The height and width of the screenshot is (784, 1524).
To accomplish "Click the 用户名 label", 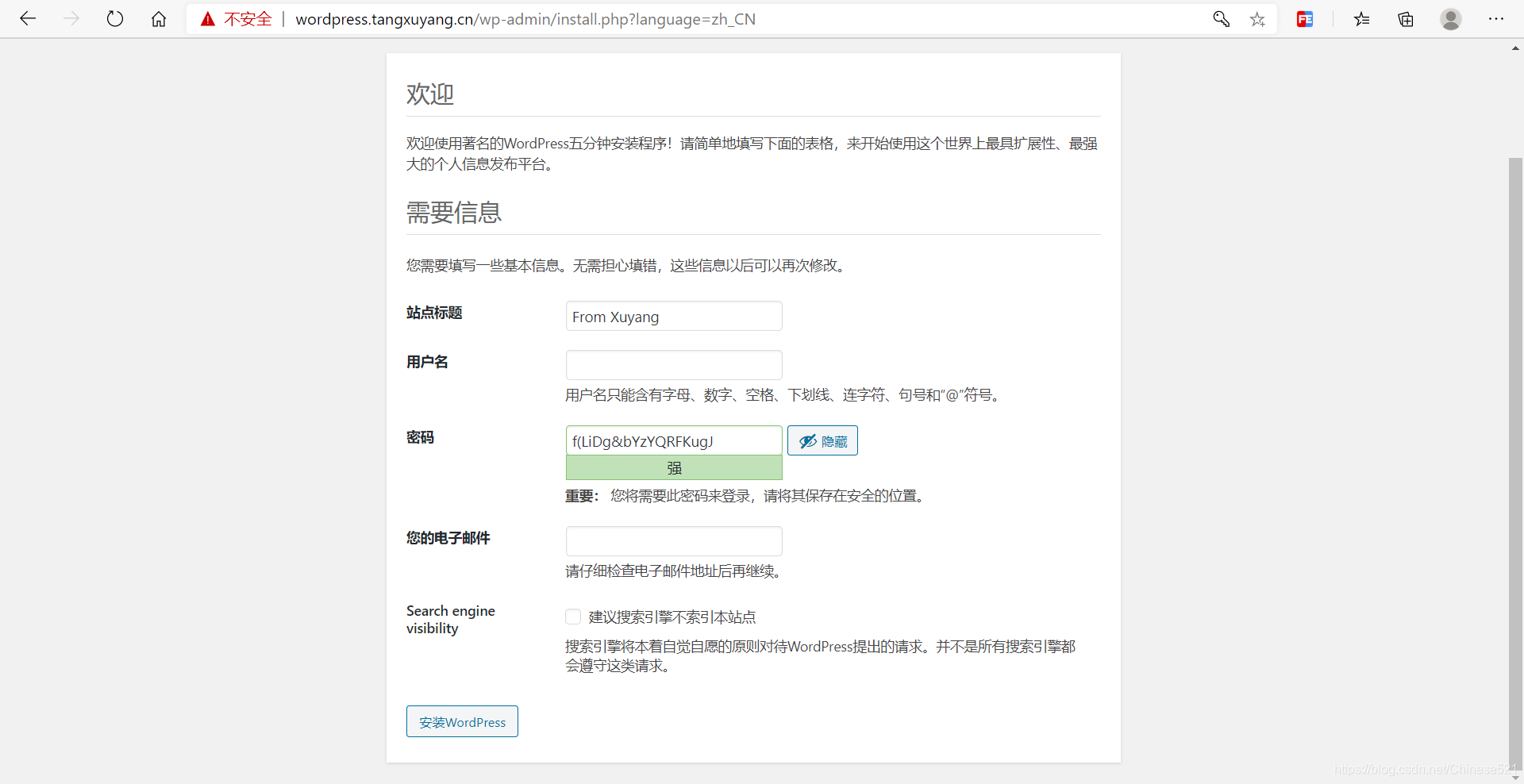I will pos(427,362).
